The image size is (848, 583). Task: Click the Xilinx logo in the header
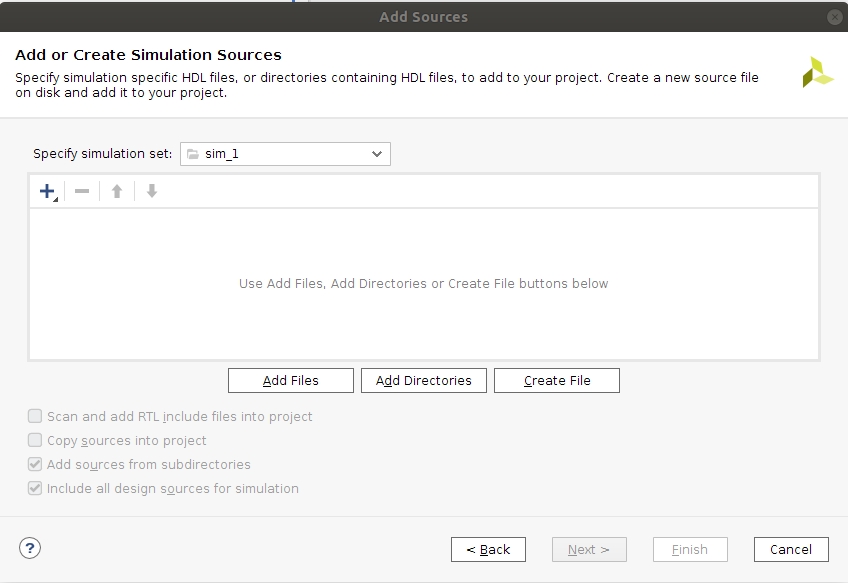817,72
